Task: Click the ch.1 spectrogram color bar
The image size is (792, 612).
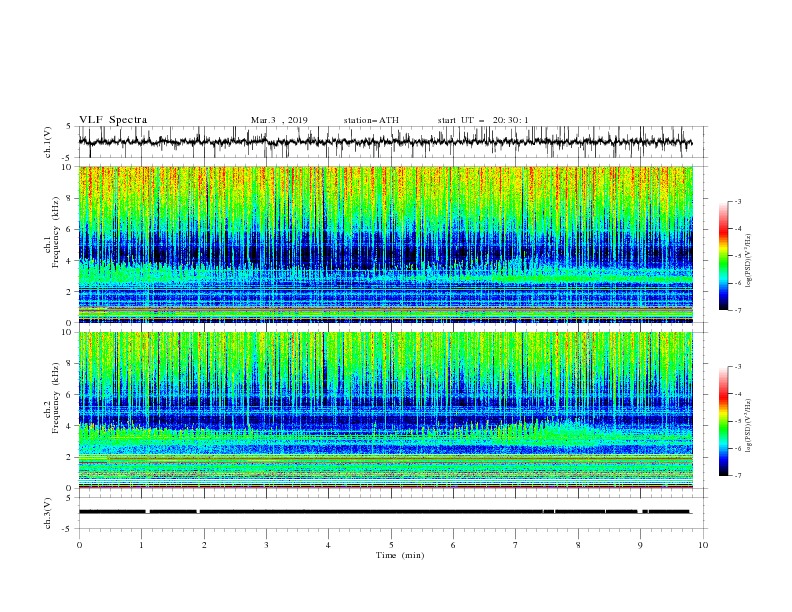Action: (723, 256)
